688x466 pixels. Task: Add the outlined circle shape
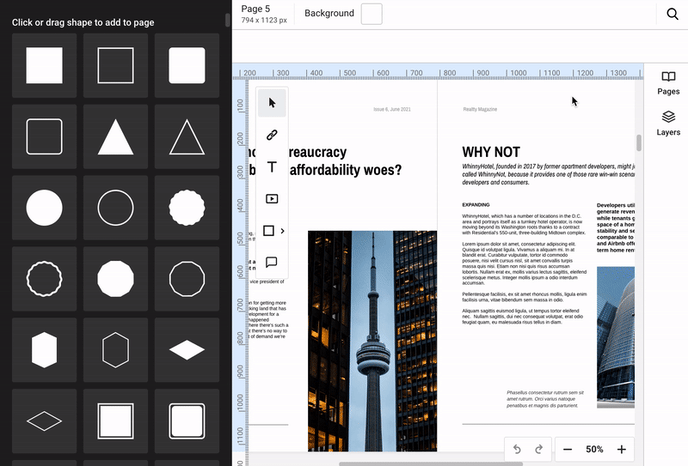[115, 208]
